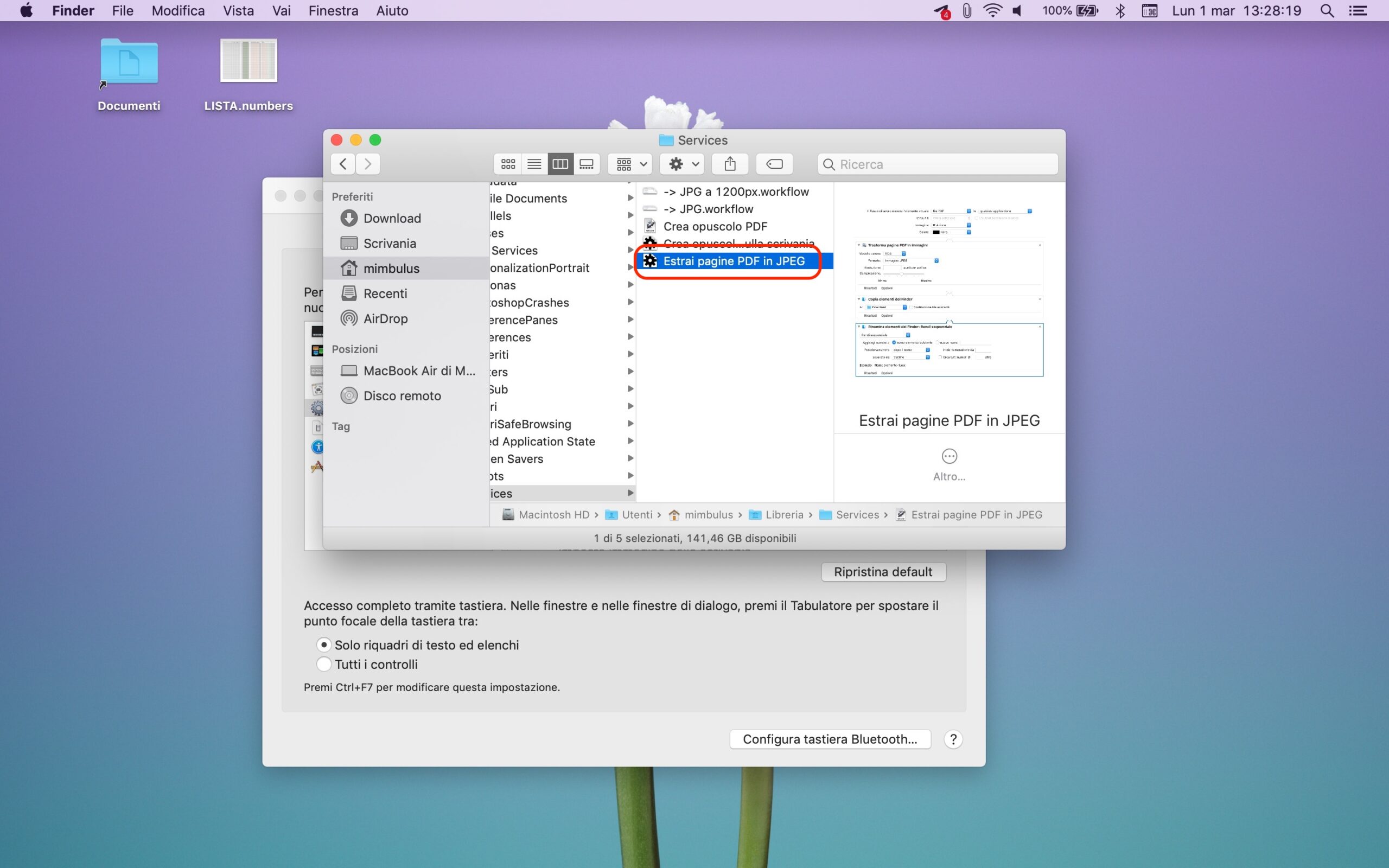Screen dimensions: 1389x868
Task: Select 'Tutti i controlli' radio button
Action: (324, 664)
